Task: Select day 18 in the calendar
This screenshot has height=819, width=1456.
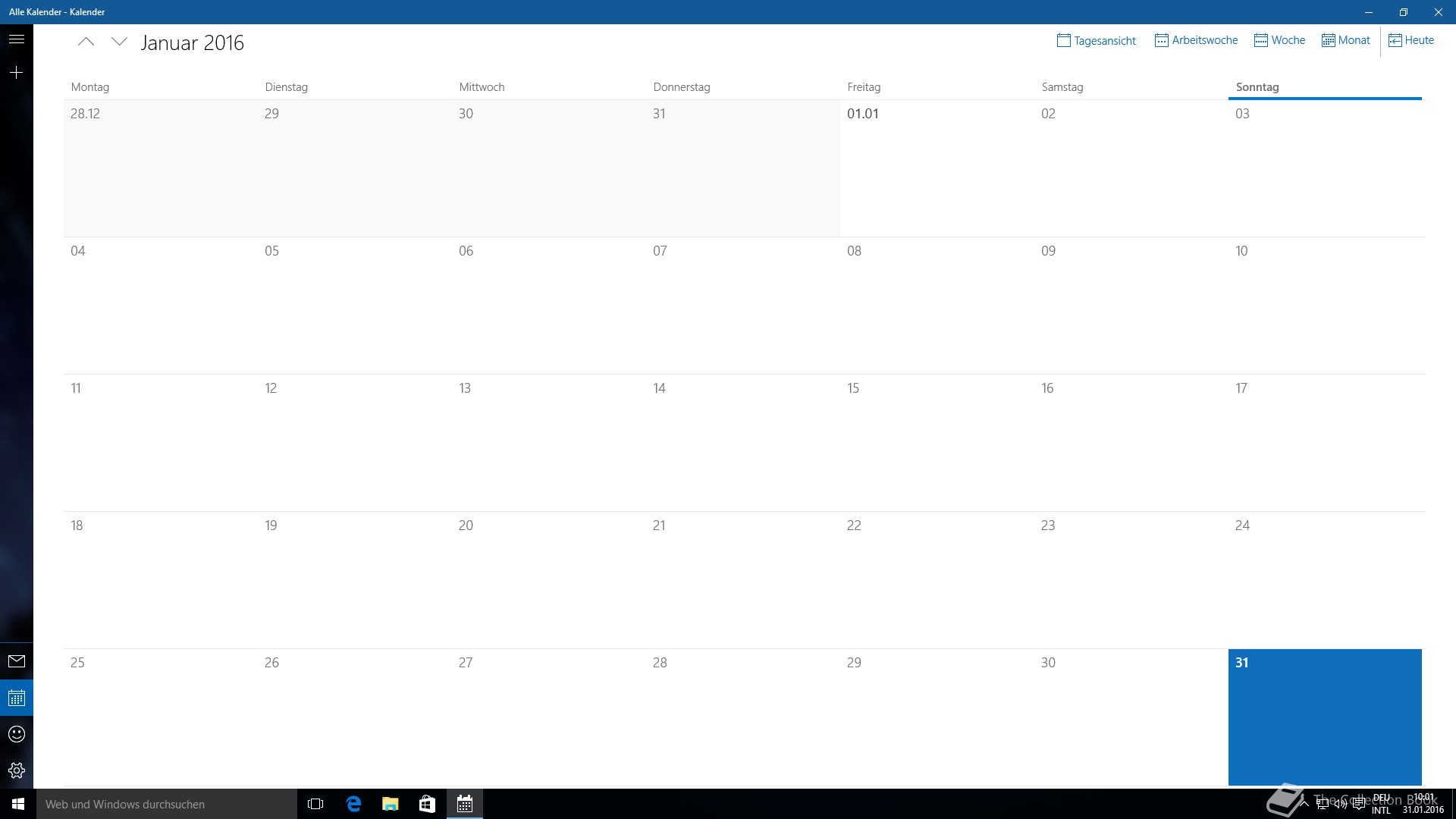Action: coord(161,580)
